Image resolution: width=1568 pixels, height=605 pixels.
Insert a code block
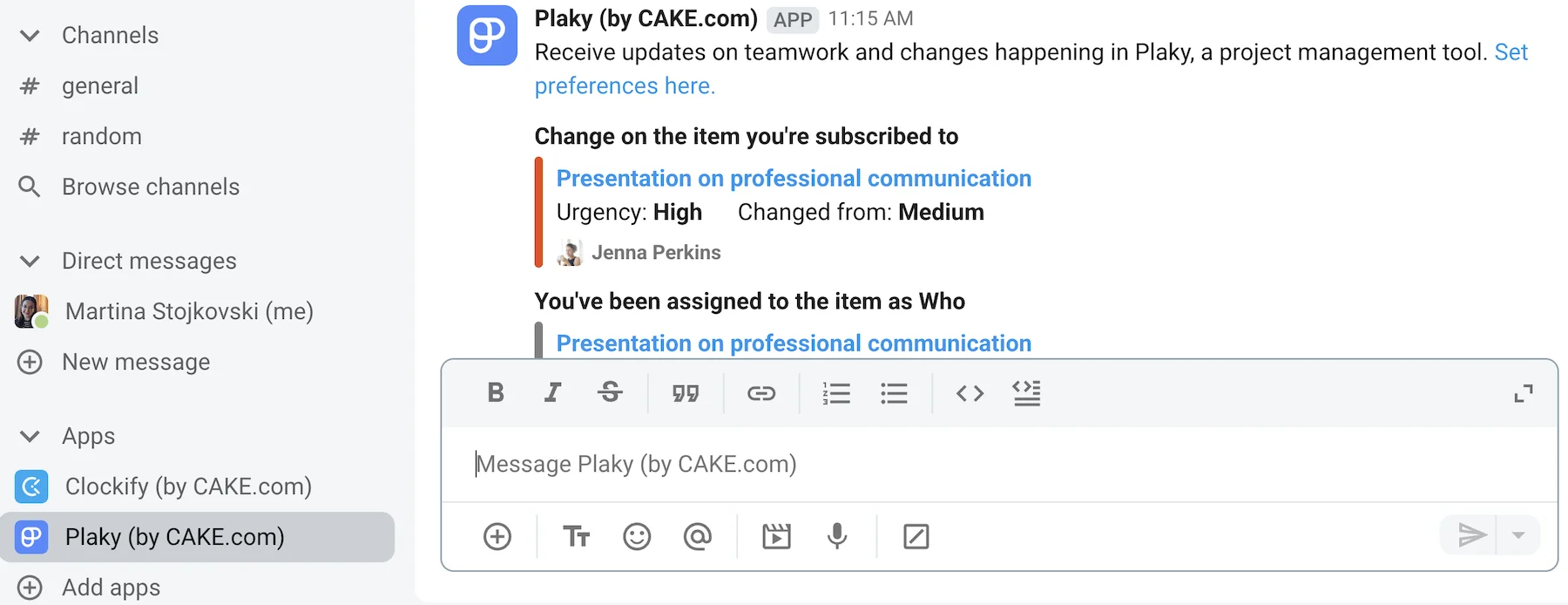click(969, 393)
